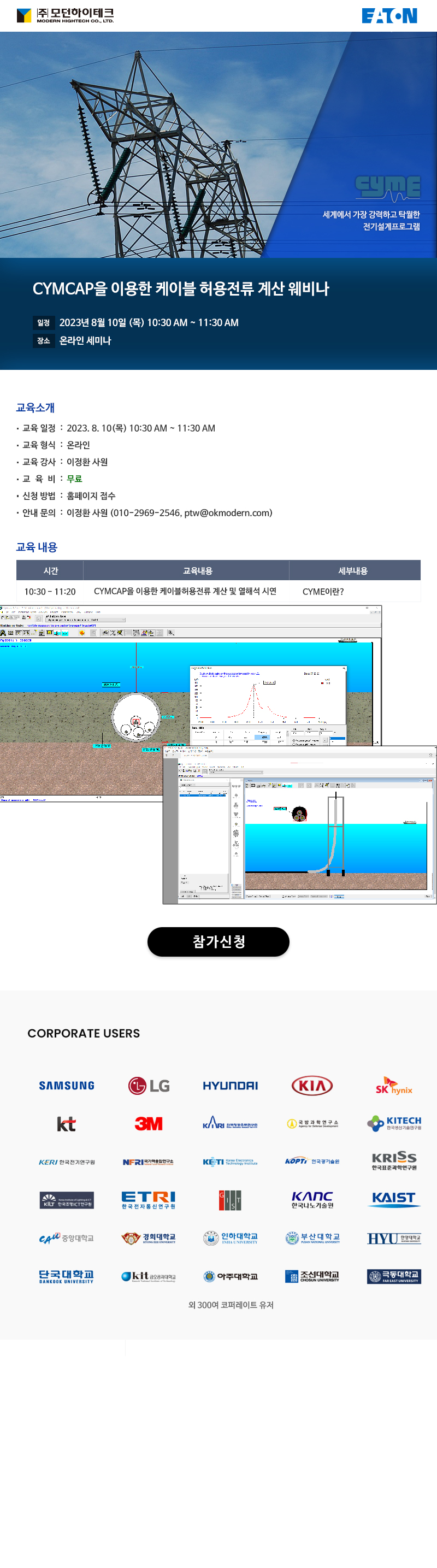Click the KITECH logo

[x=394, y=1124]
